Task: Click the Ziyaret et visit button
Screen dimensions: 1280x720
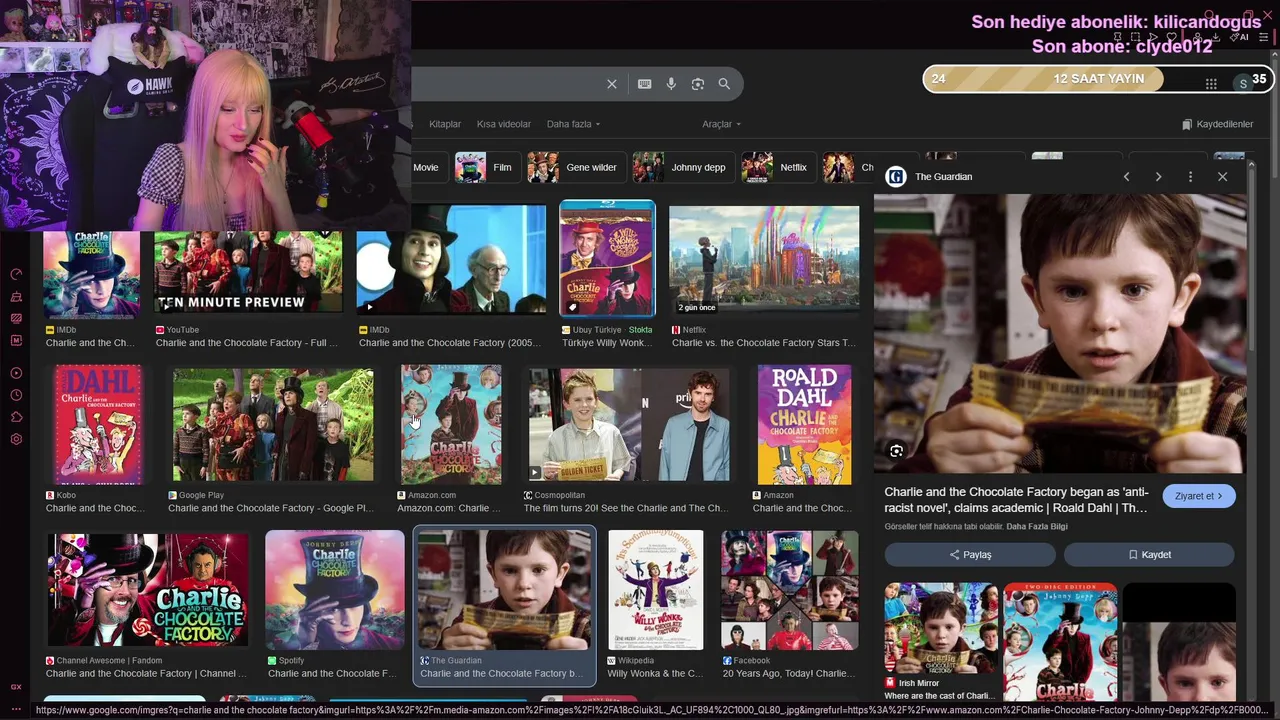Action: 1199,496
